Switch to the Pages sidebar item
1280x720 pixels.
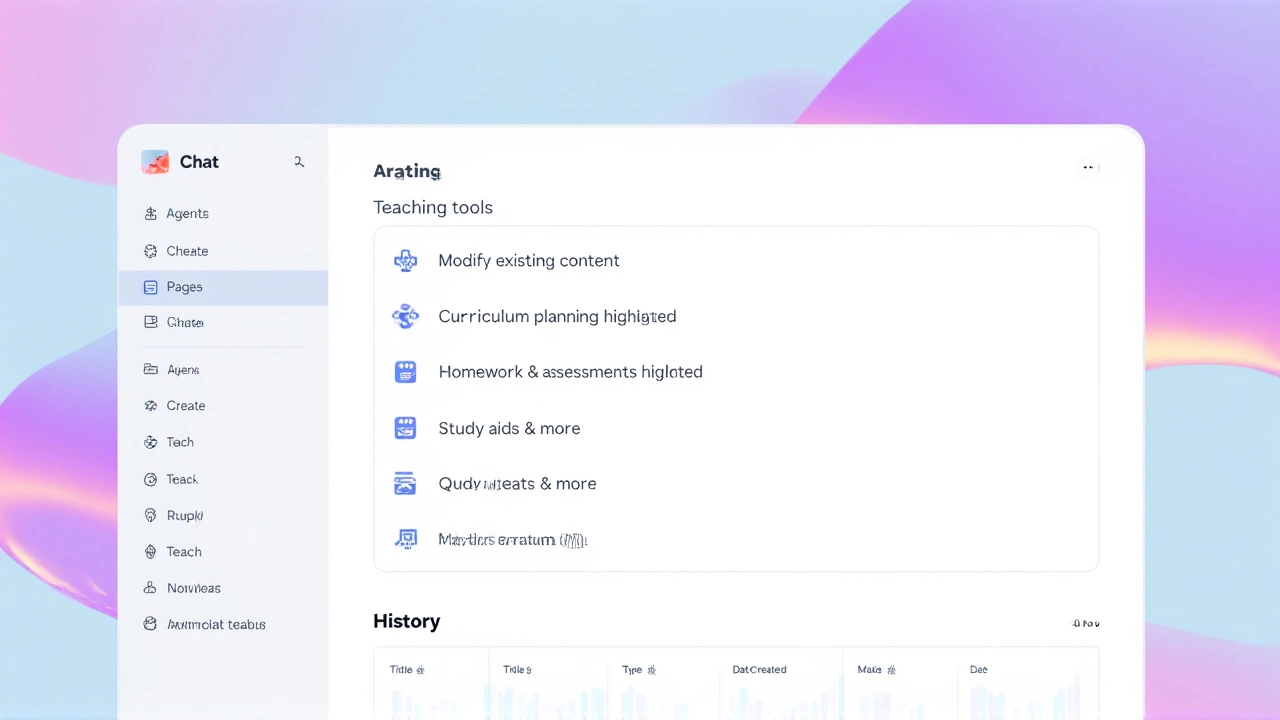(184, 287)
